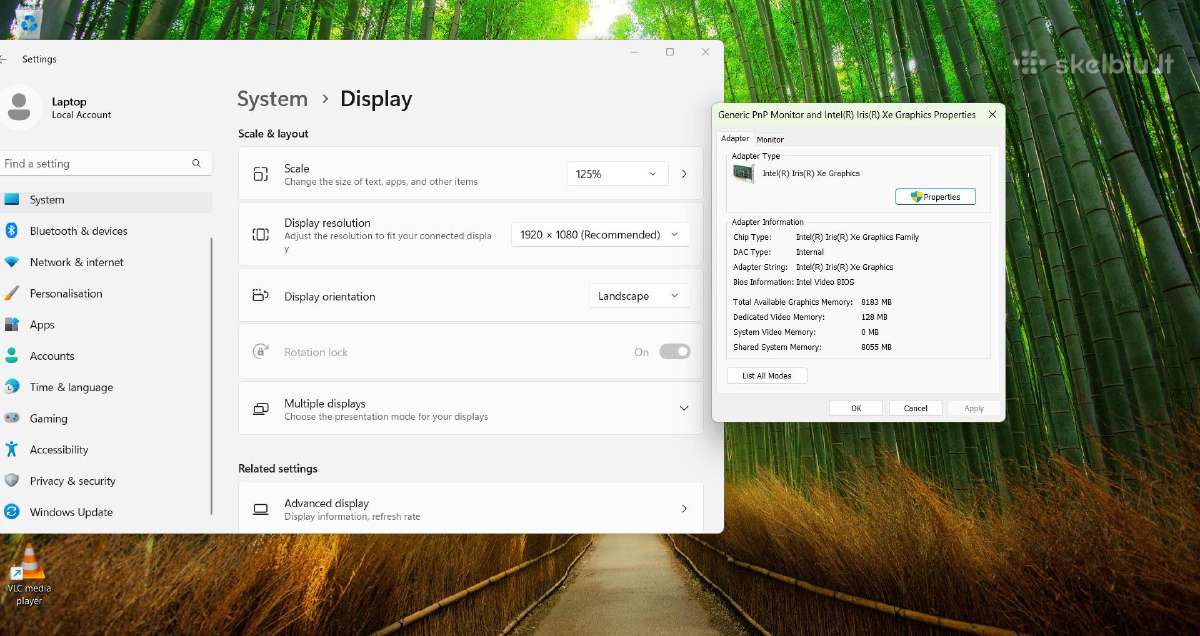1200x636 pixels.
Task: Open the Scale 125% dropdown
Action: point(617,174)
